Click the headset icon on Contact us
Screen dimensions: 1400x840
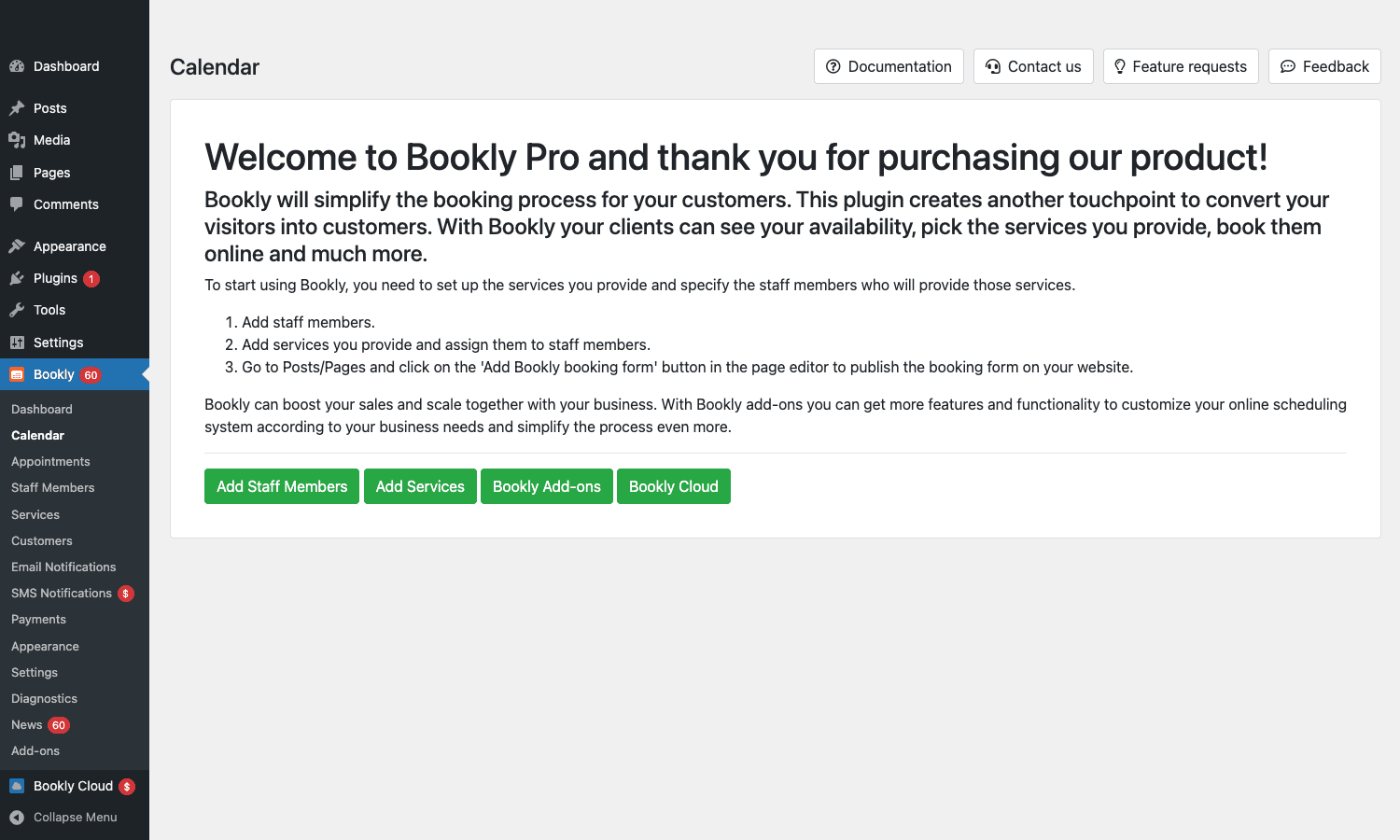click(x=993, y=66)
